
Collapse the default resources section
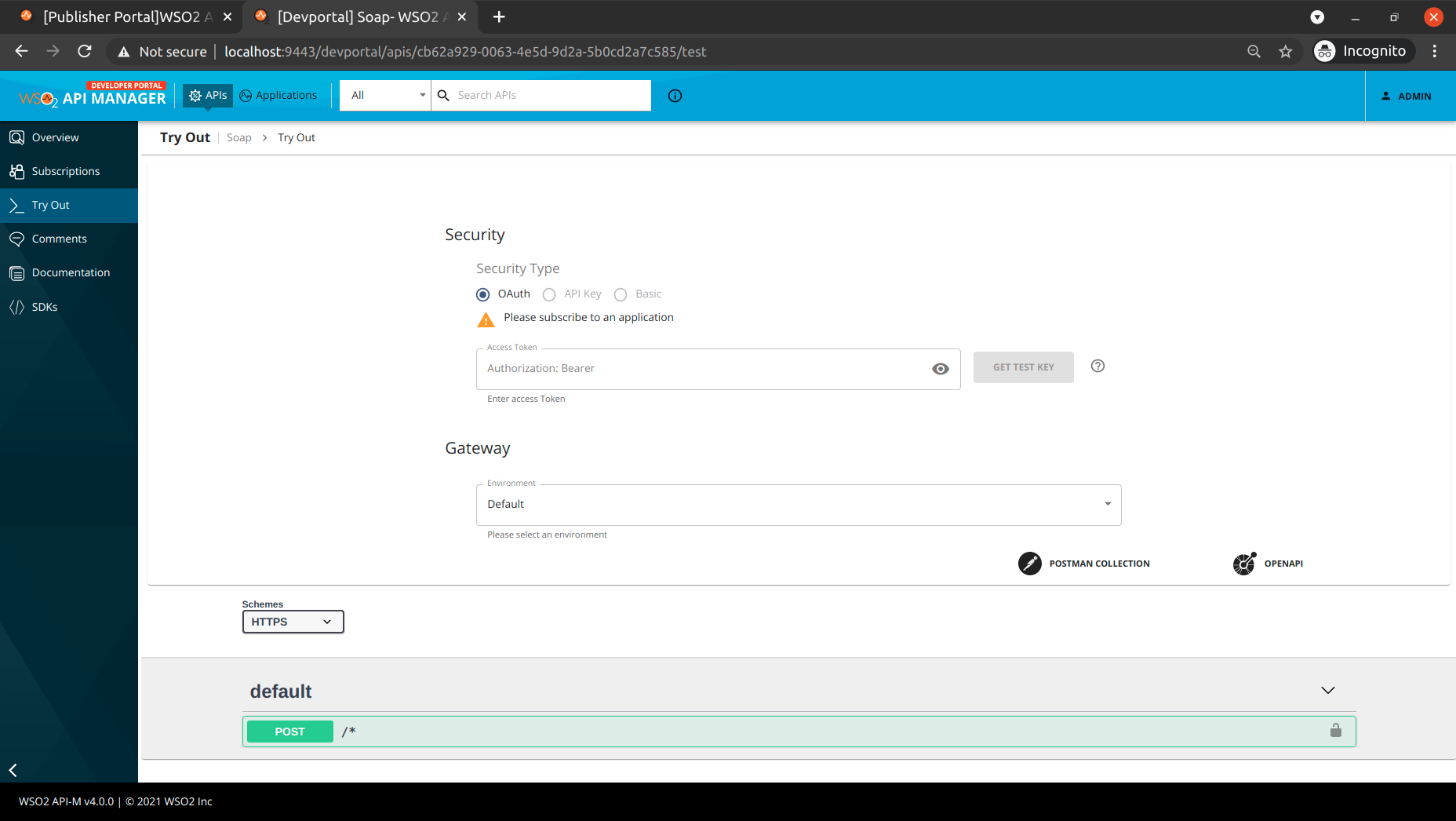pos(1327,691)
